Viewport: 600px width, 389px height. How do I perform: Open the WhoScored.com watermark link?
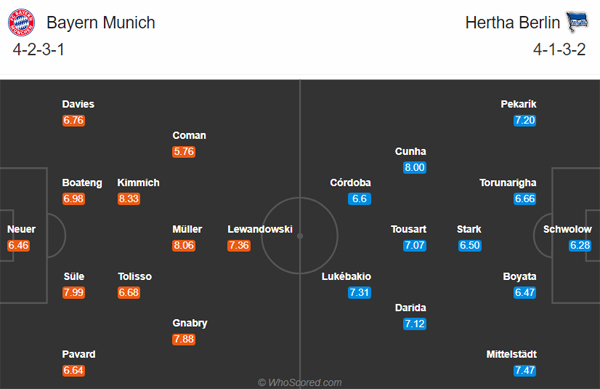point(300,382)
